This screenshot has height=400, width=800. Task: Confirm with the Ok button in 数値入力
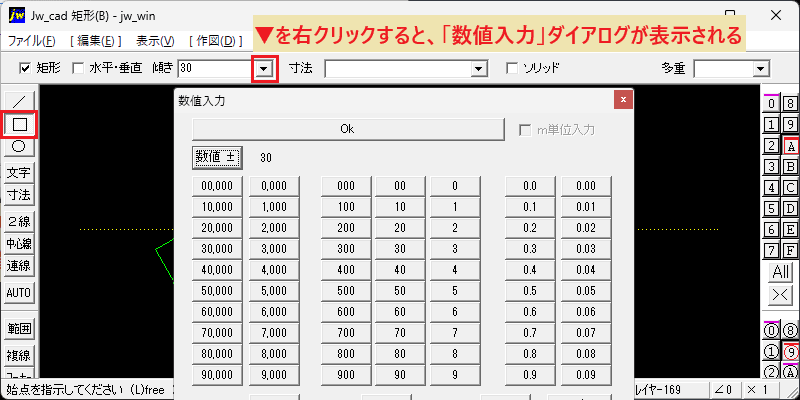(x=348, y=129)
